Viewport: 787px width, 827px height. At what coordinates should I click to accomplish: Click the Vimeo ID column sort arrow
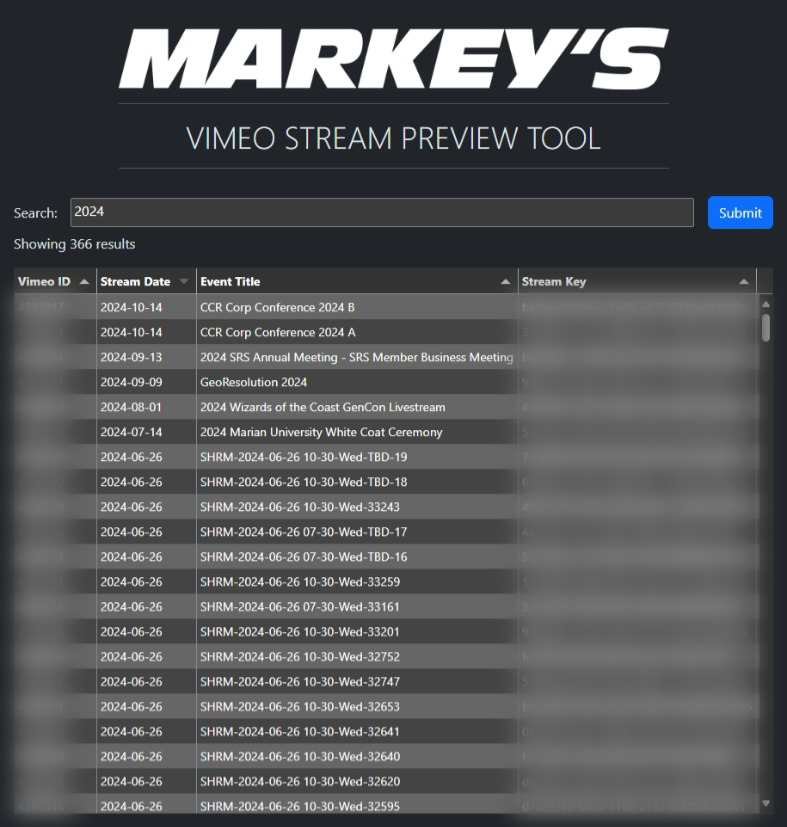[84, 282]
